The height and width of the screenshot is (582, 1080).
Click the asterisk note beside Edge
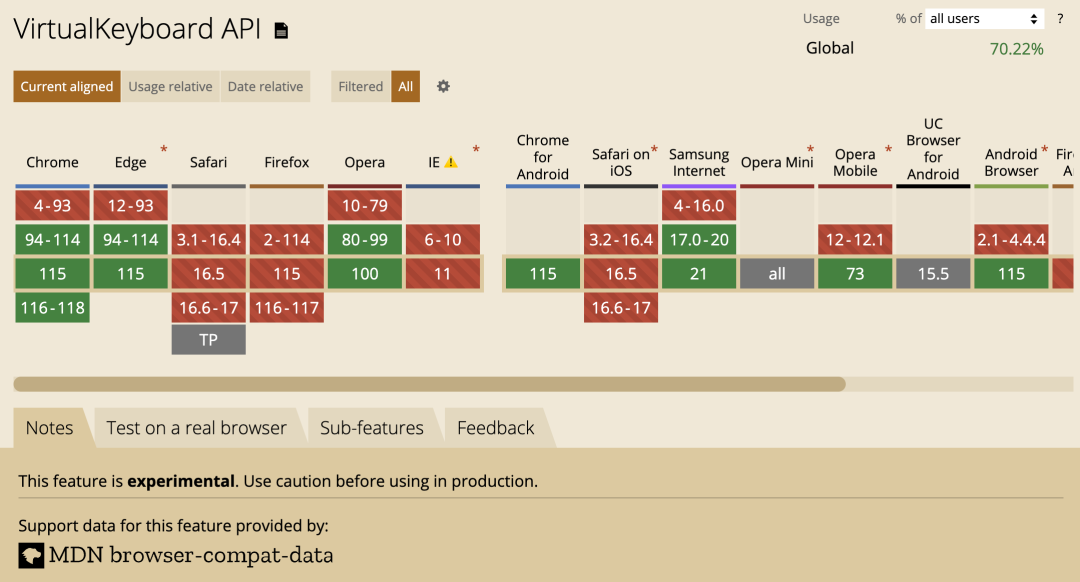coord(164,149)
